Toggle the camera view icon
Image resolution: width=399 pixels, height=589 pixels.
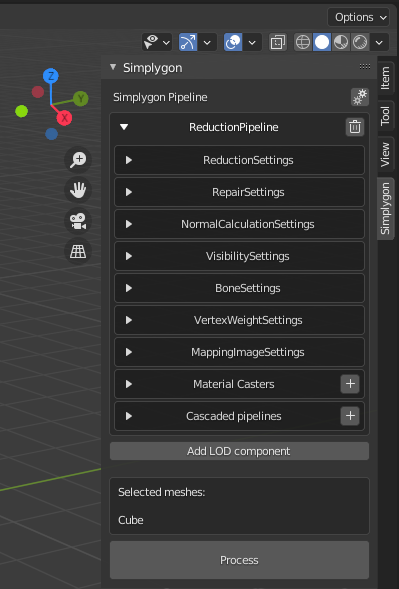(78, 220)
